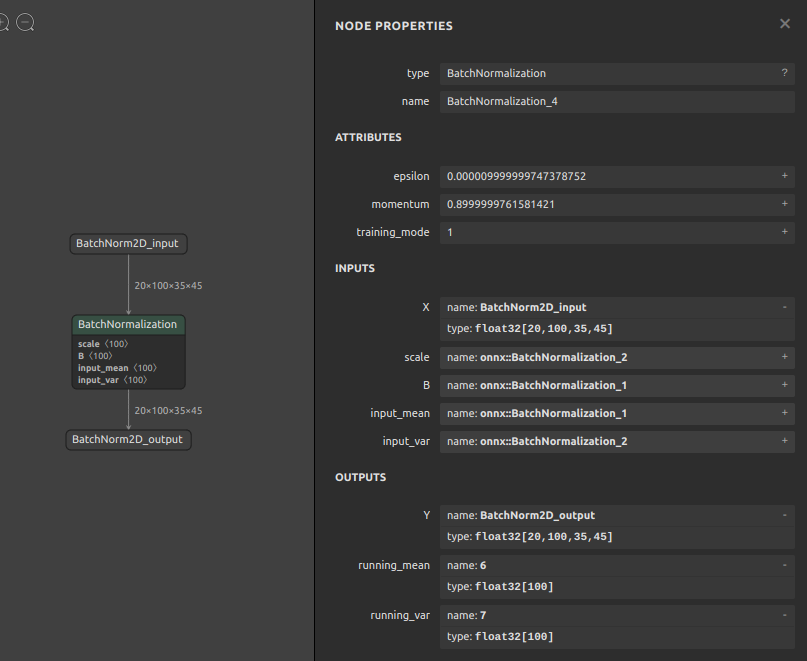Close the Node Properties panel
The image size is (807, 661).
pyautogui.click(x=785, y=24)
